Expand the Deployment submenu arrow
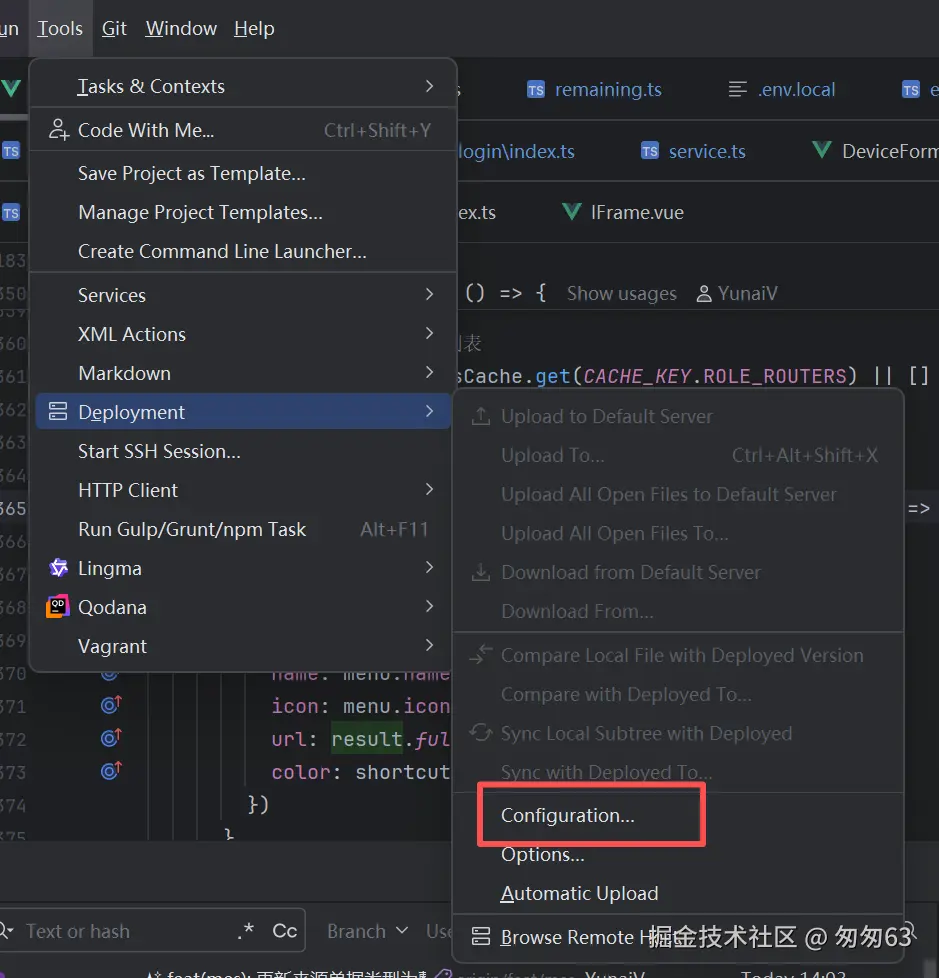Screen dimensions: 939x978 tap(429, 412)
